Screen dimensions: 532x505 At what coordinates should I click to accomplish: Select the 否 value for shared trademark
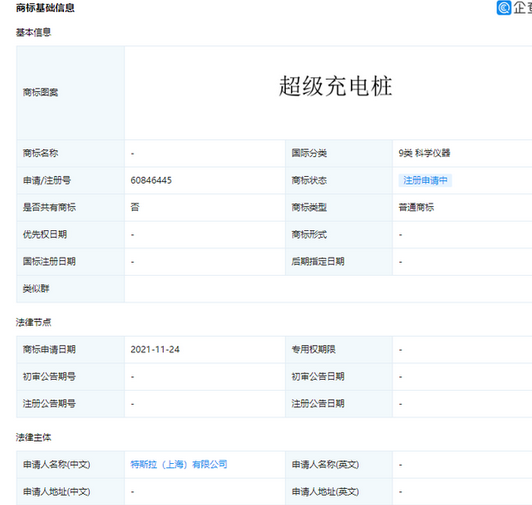click(135, 207)
